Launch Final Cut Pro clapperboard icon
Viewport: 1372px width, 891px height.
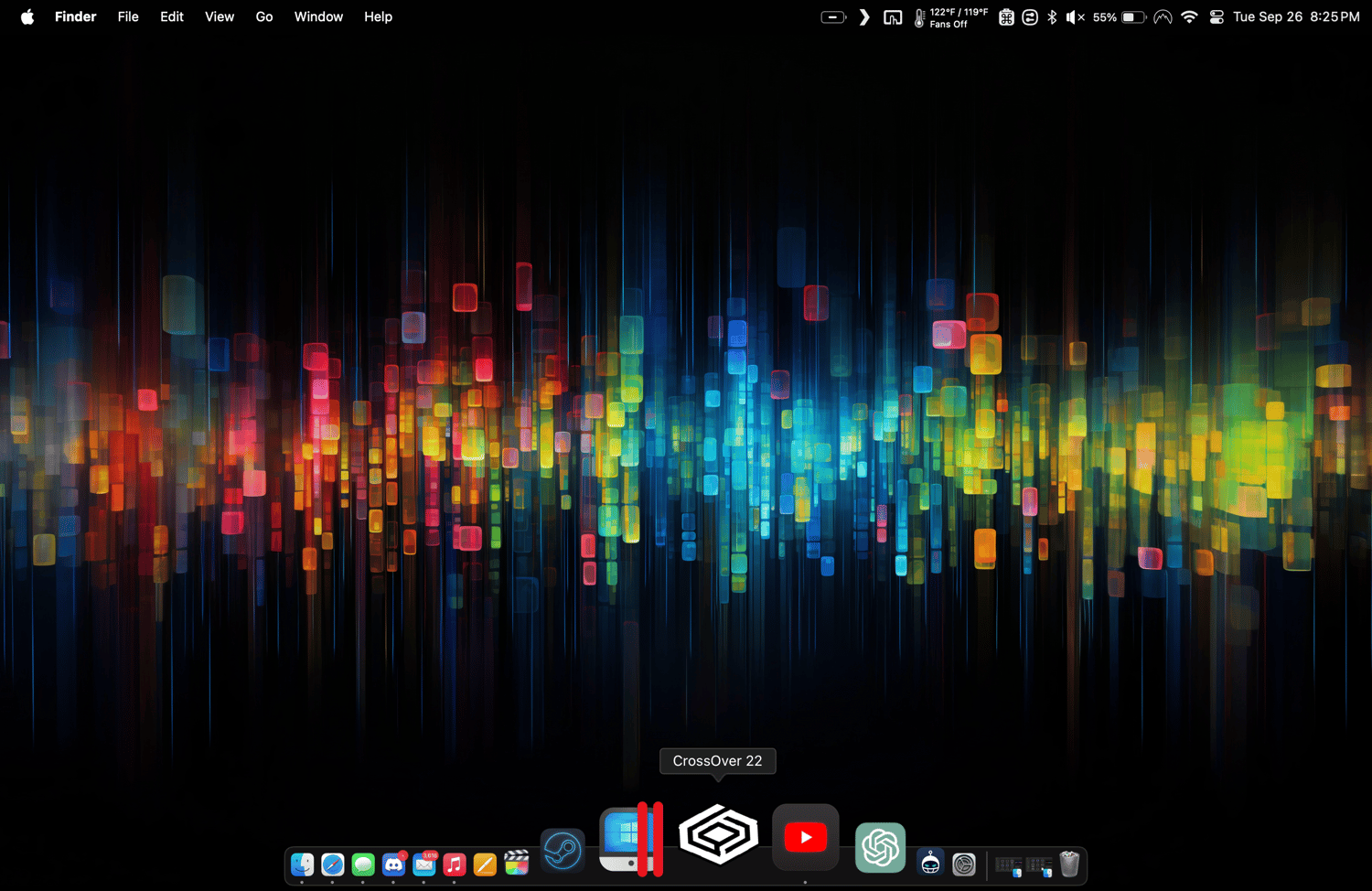point(517,863)
